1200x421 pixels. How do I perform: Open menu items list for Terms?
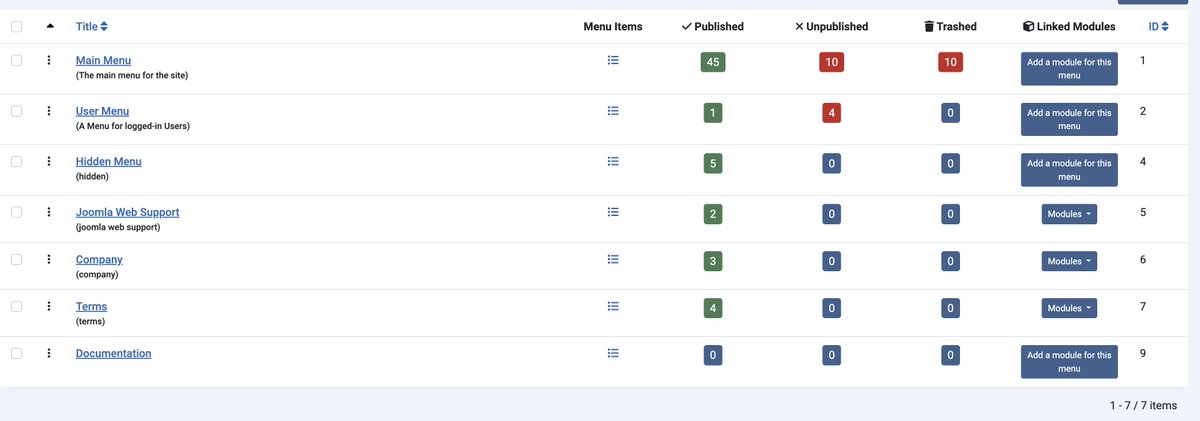[613, 306]
